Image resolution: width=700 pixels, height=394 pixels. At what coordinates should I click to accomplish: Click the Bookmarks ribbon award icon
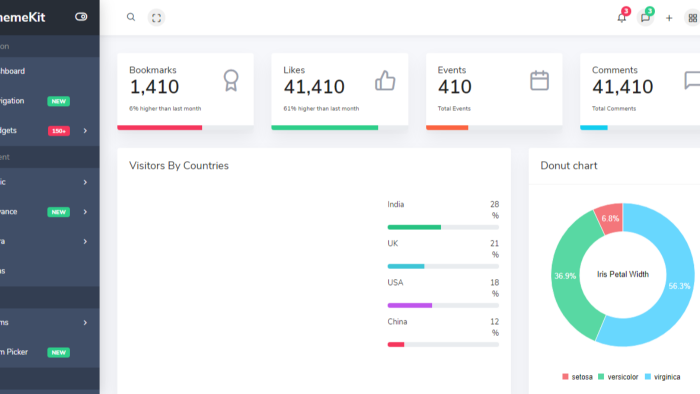pyautogui.click(x=231, y=80)
